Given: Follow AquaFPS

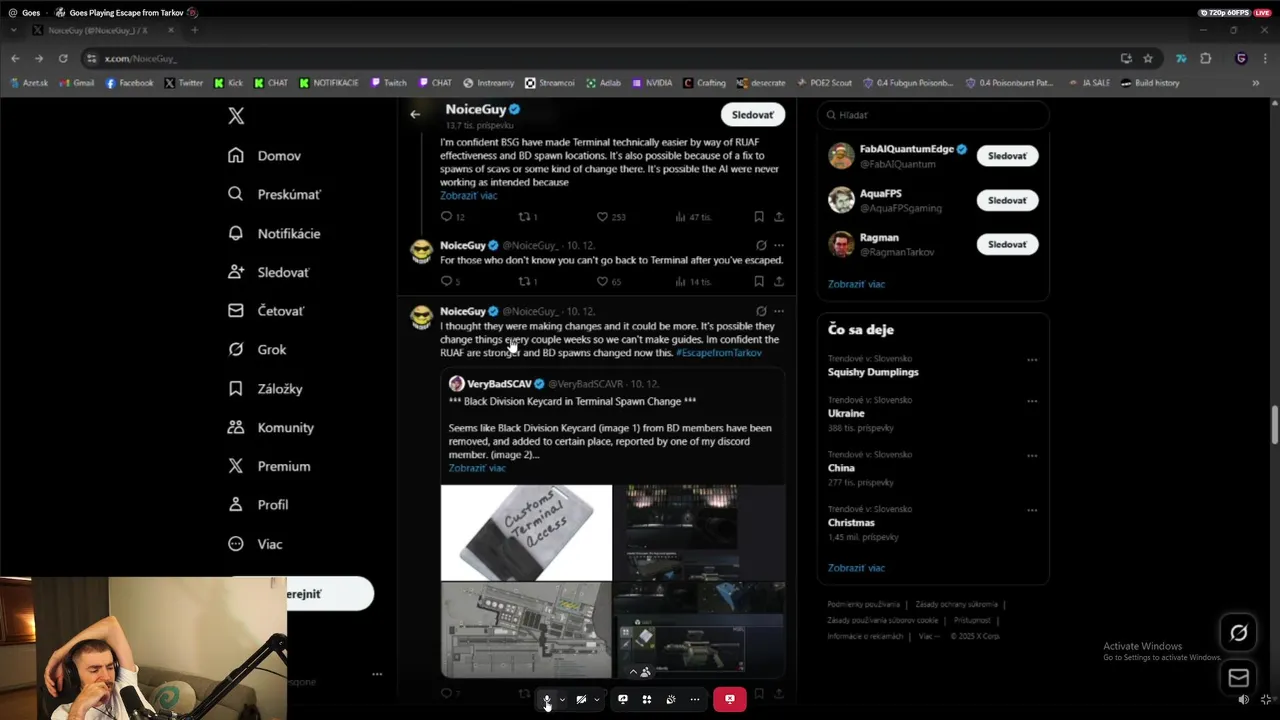Looking at the screenshot, I should pyautogui.click(x=1007, y=200).
